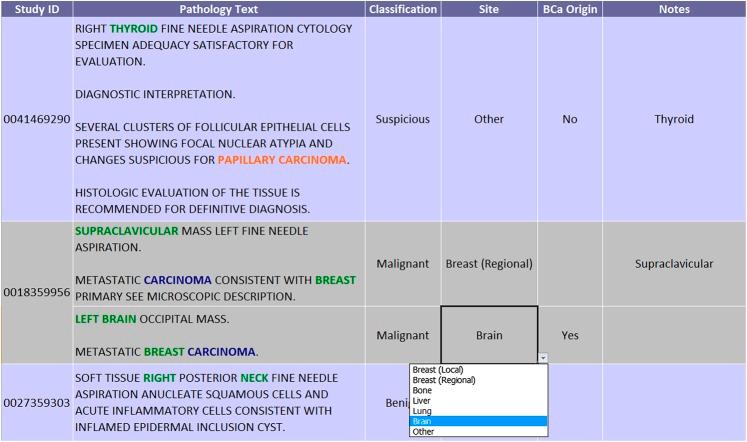Select Malignant cell in supraclavicular row
Image resolution: width=747 pixels, height=442 pixels.
[403, 264]
